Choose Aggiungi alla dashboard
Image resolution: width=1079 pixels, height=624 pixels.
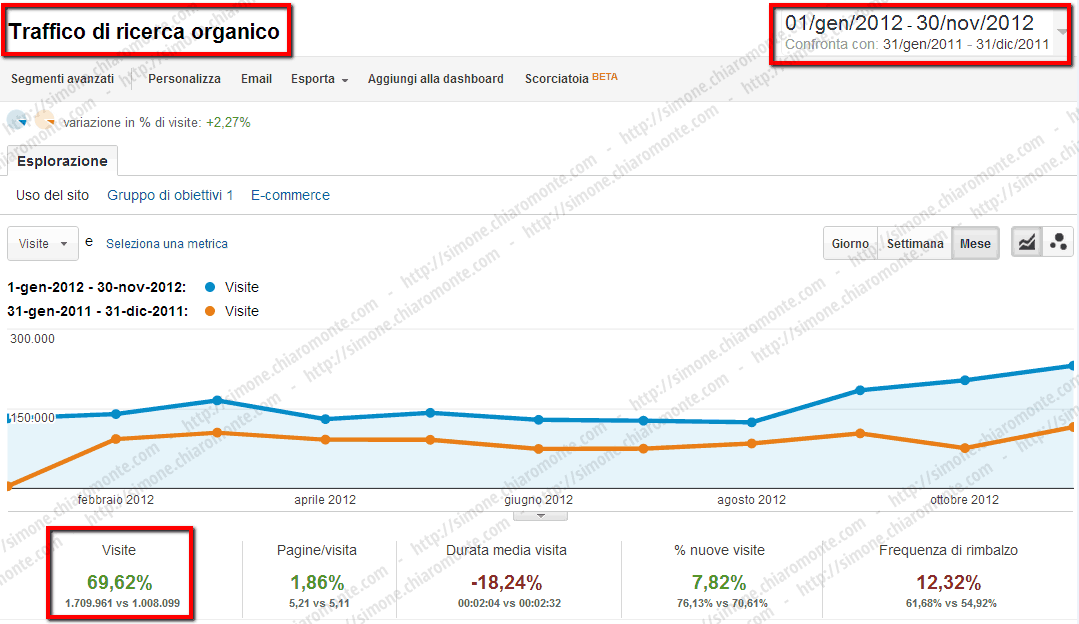click(436, 79)
